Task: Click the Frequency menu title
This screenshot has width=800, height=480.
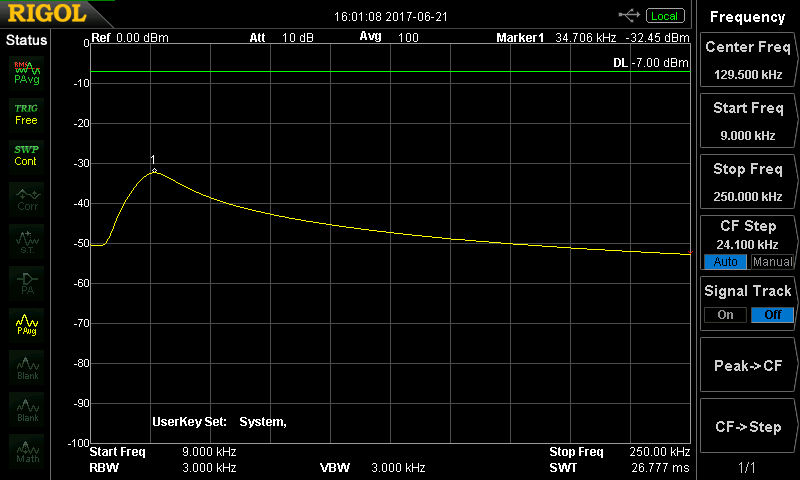Action: pyautogui.click(x=747, y=17)
